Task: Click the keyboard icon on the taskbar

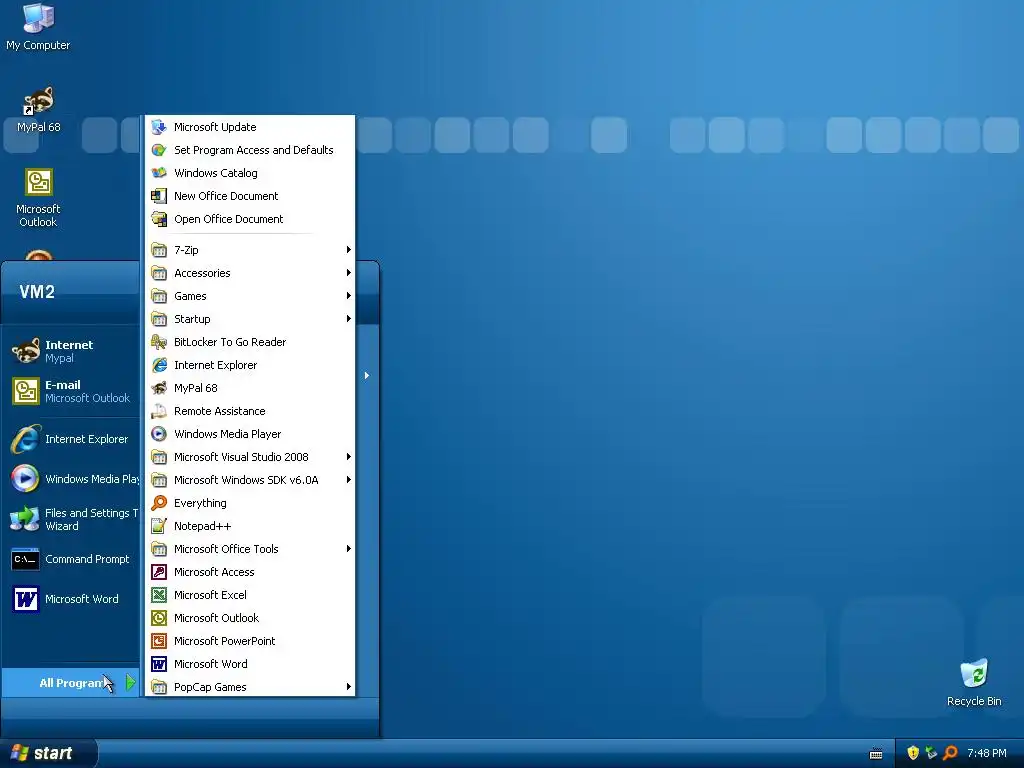Action: click(876, 754)
